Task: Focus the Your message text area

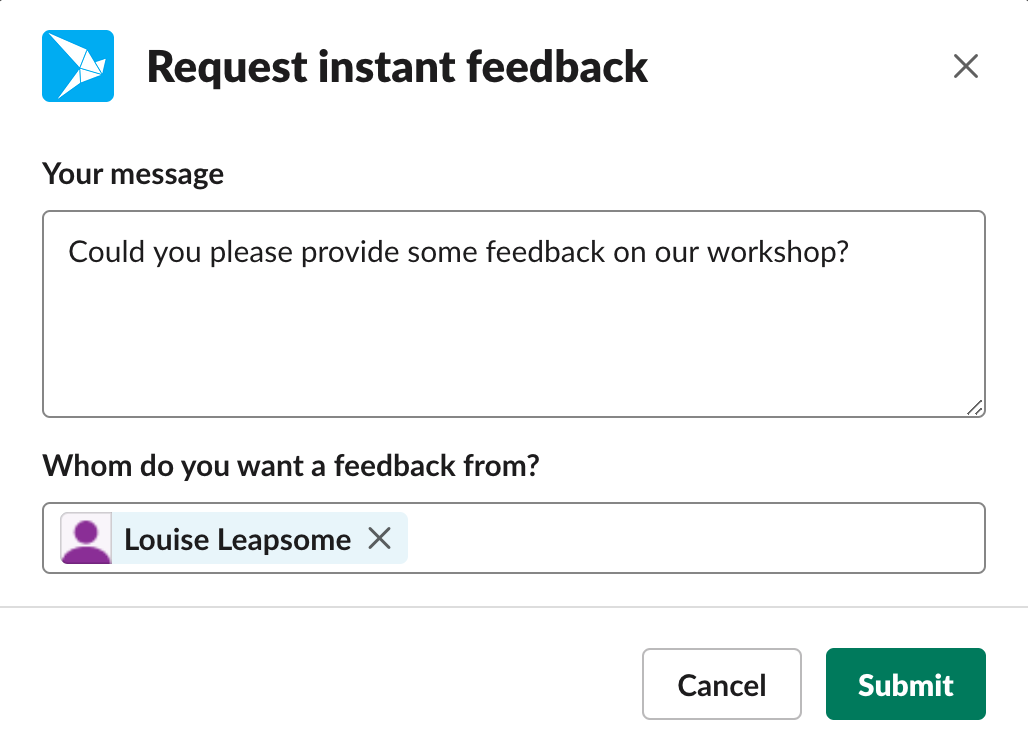Action: 514,314
